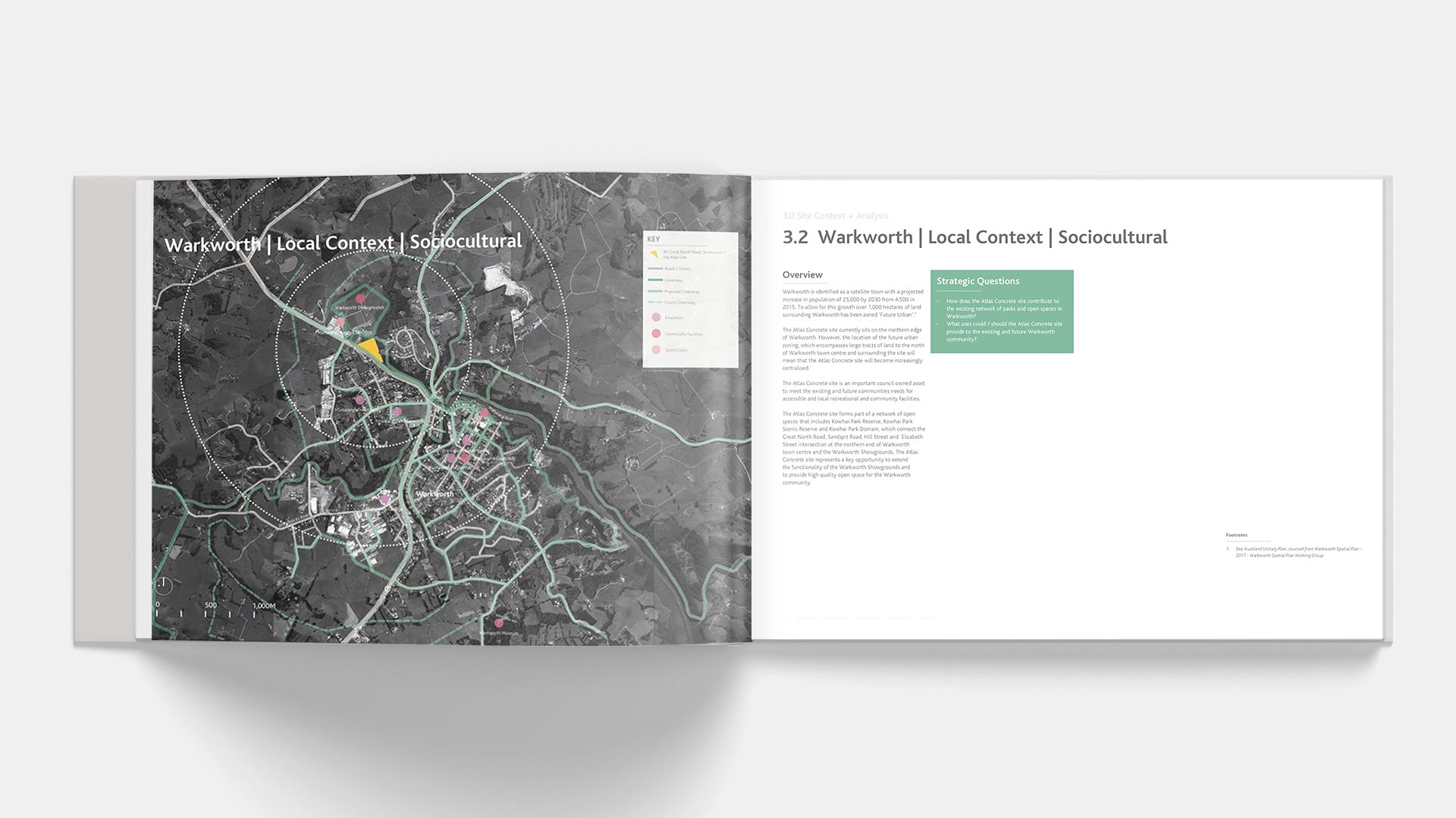Click the '3.0 Site Context + Analysis' breadcrumb
This screenshot has height=818, width=1456.
click(x=835, y=216)
